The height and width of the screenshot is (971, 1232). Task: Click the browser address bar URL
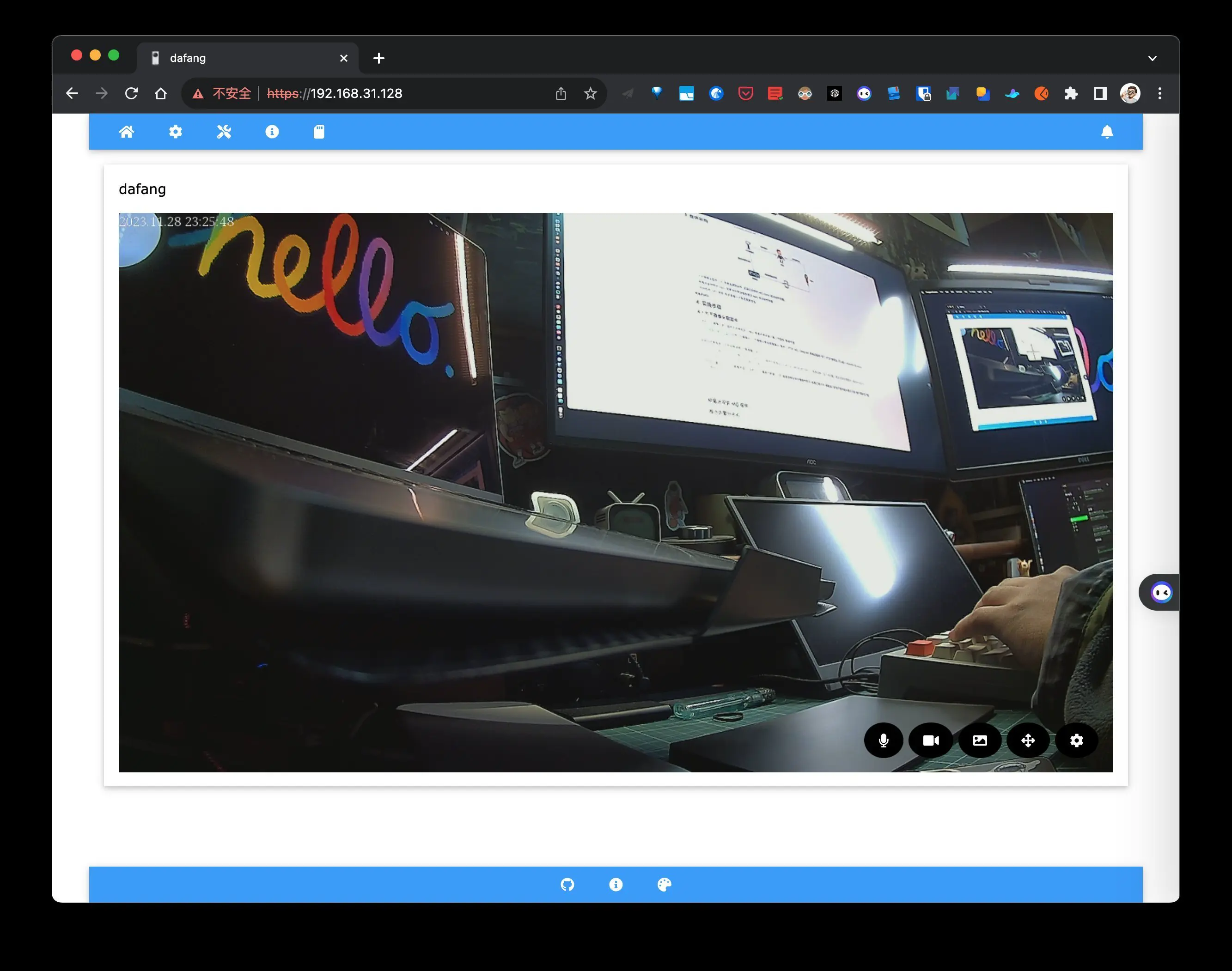[x=355, y=93]
